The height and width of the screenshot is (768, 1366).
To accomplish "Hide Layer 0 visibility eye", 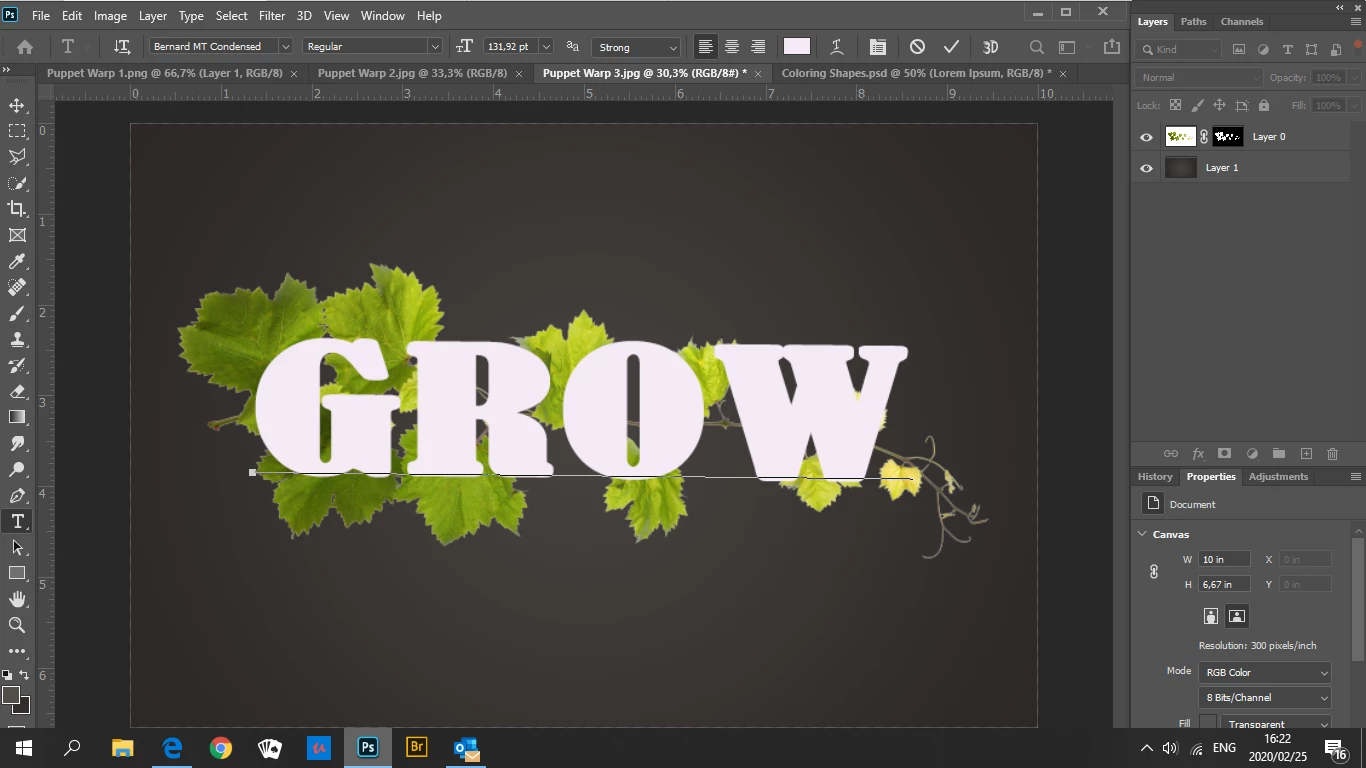I will tap(1146, 137).
